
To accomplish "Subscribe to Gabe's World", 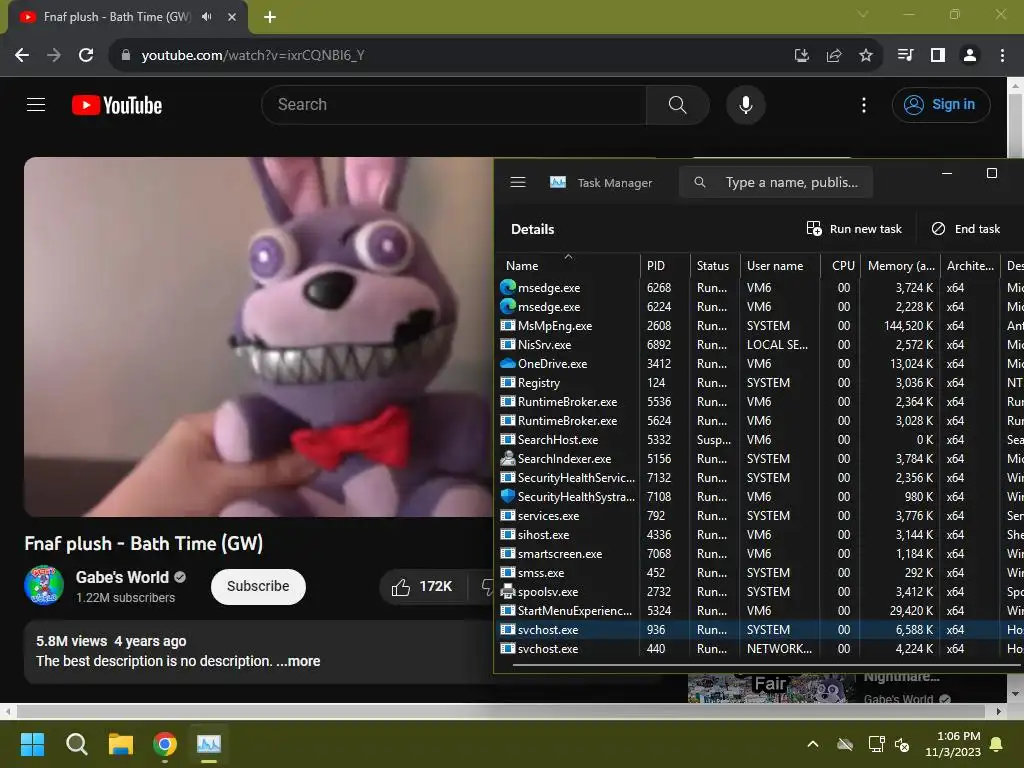I will click(258, 586).
